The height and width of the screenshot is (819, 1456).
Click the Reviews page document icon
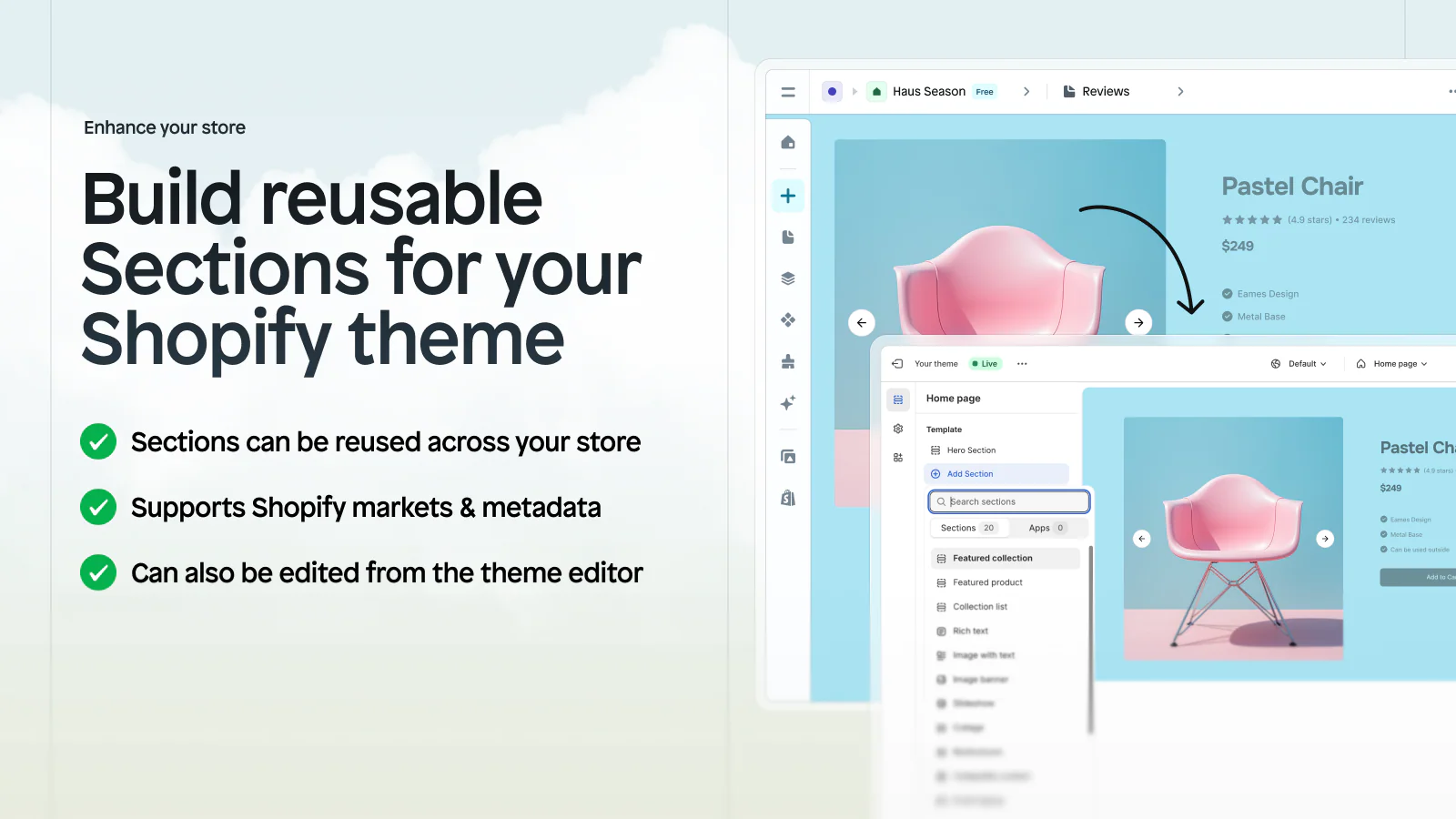1069,92
